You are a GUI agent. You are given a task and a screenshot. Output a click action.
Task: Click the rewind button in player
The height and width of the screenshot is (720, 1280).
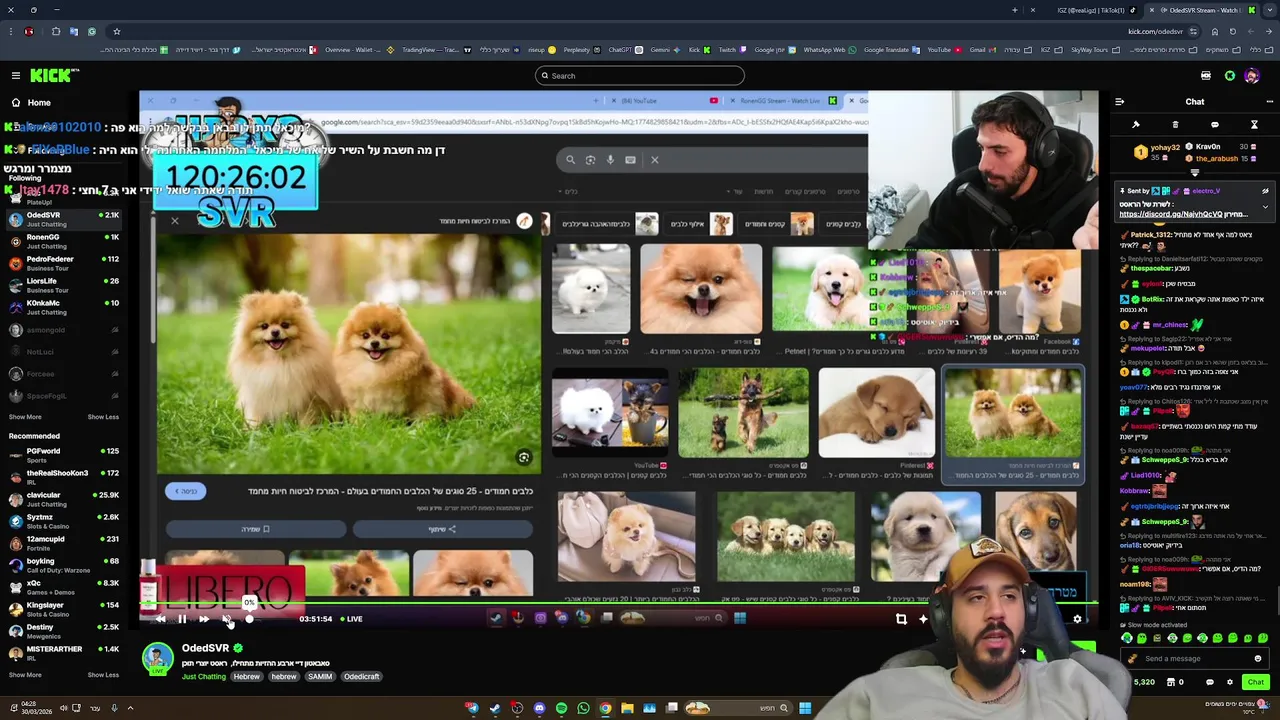pos(160,619)
